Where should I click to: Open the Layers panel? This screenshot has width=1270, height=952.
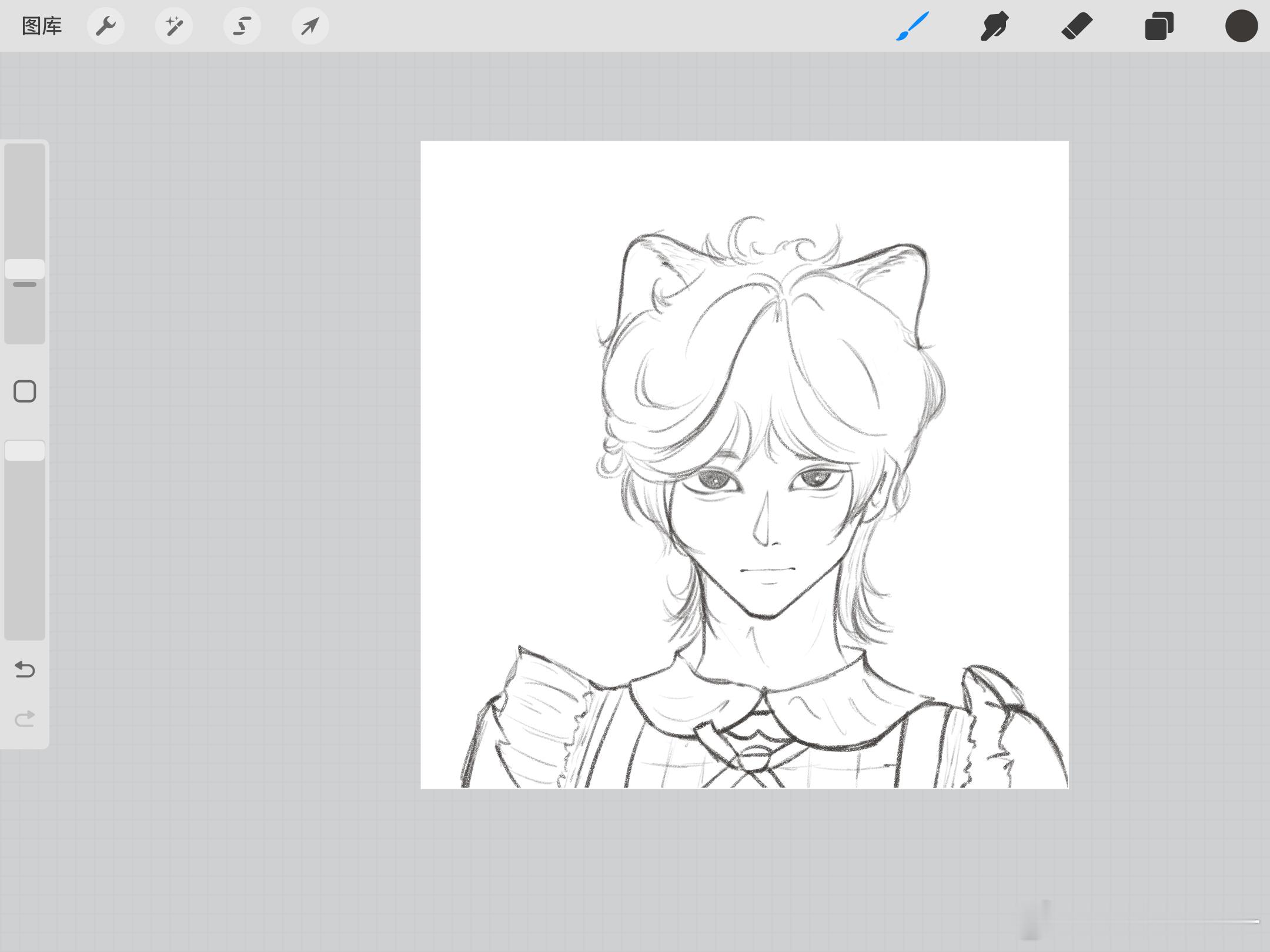pyautogui.click(x=1159, y=26)
